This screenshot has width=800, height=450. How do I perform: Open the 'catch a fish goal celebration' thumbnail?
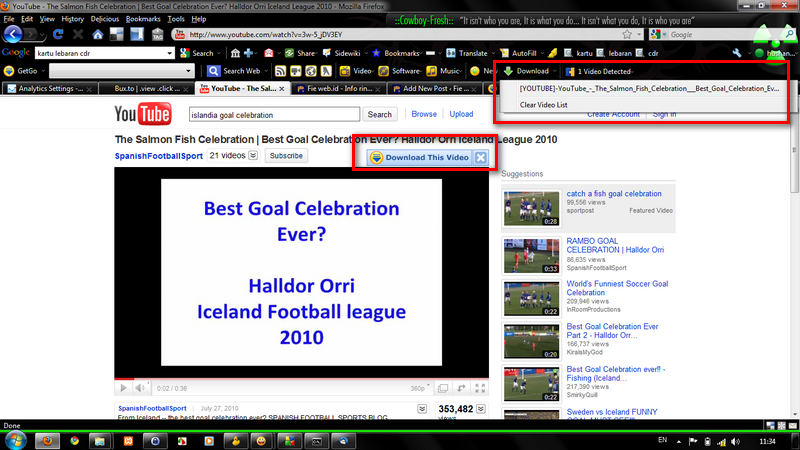[531, 208]
